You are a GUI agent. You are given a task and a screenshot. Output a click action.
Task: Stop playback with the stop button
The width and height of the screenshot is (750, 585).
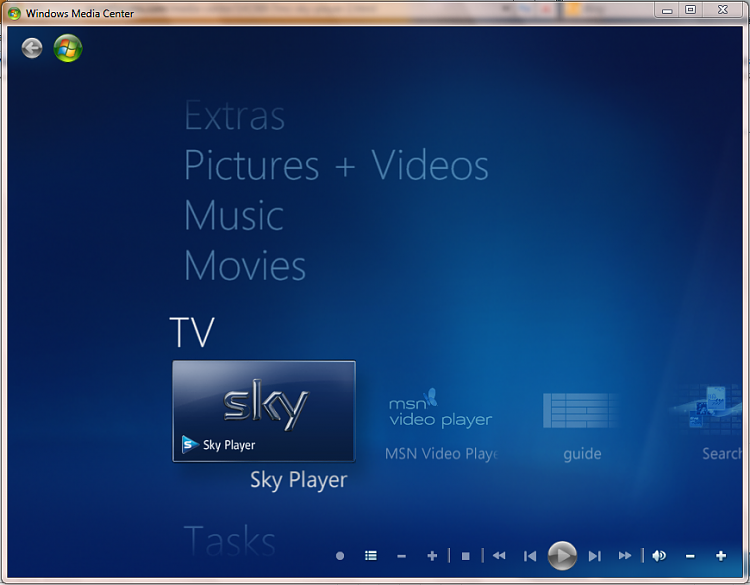tap(465, 556)
